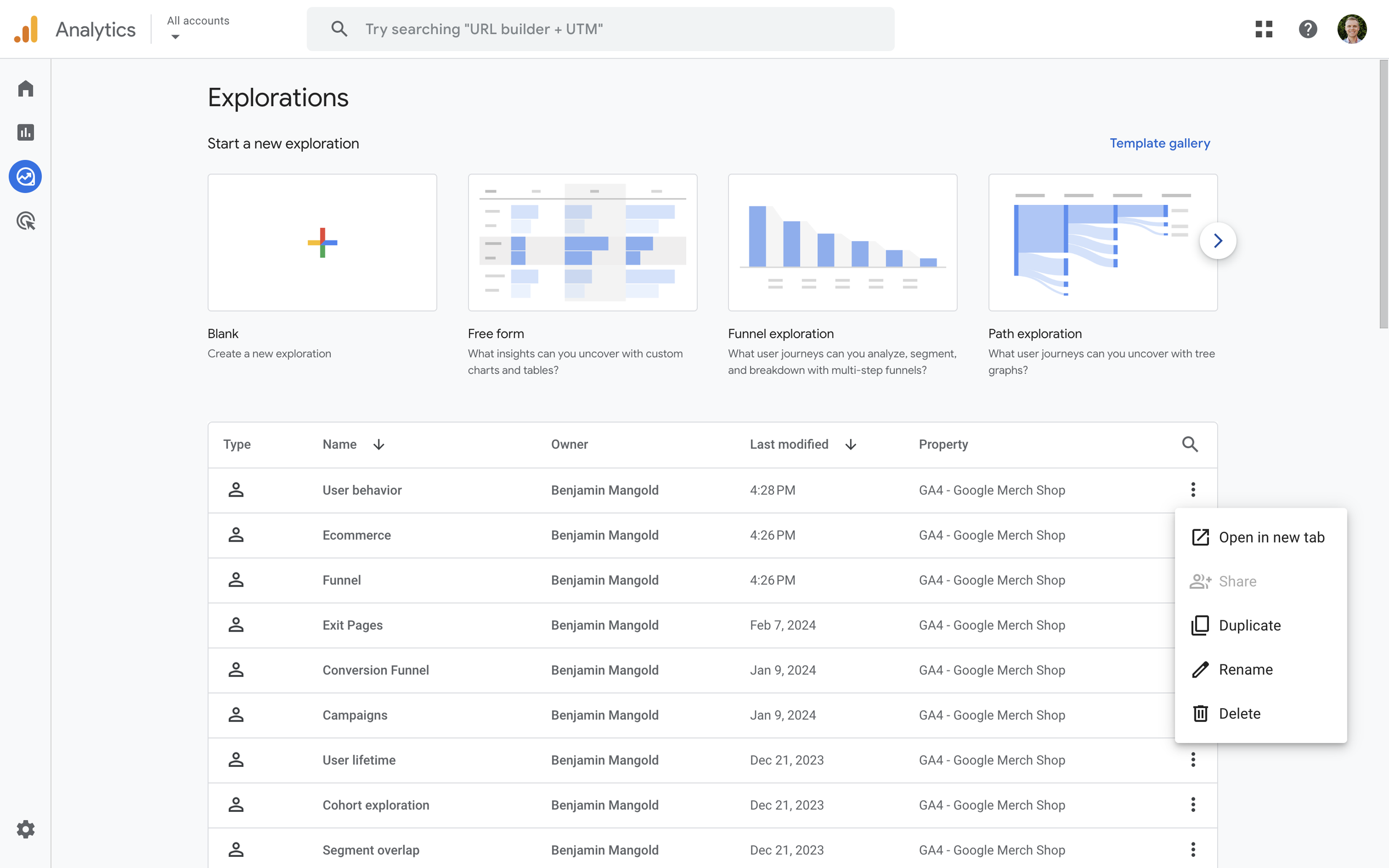Select Duplicate from the context menu
The height and width of the screenshot is (868, 1389).
coord(1250,625)
